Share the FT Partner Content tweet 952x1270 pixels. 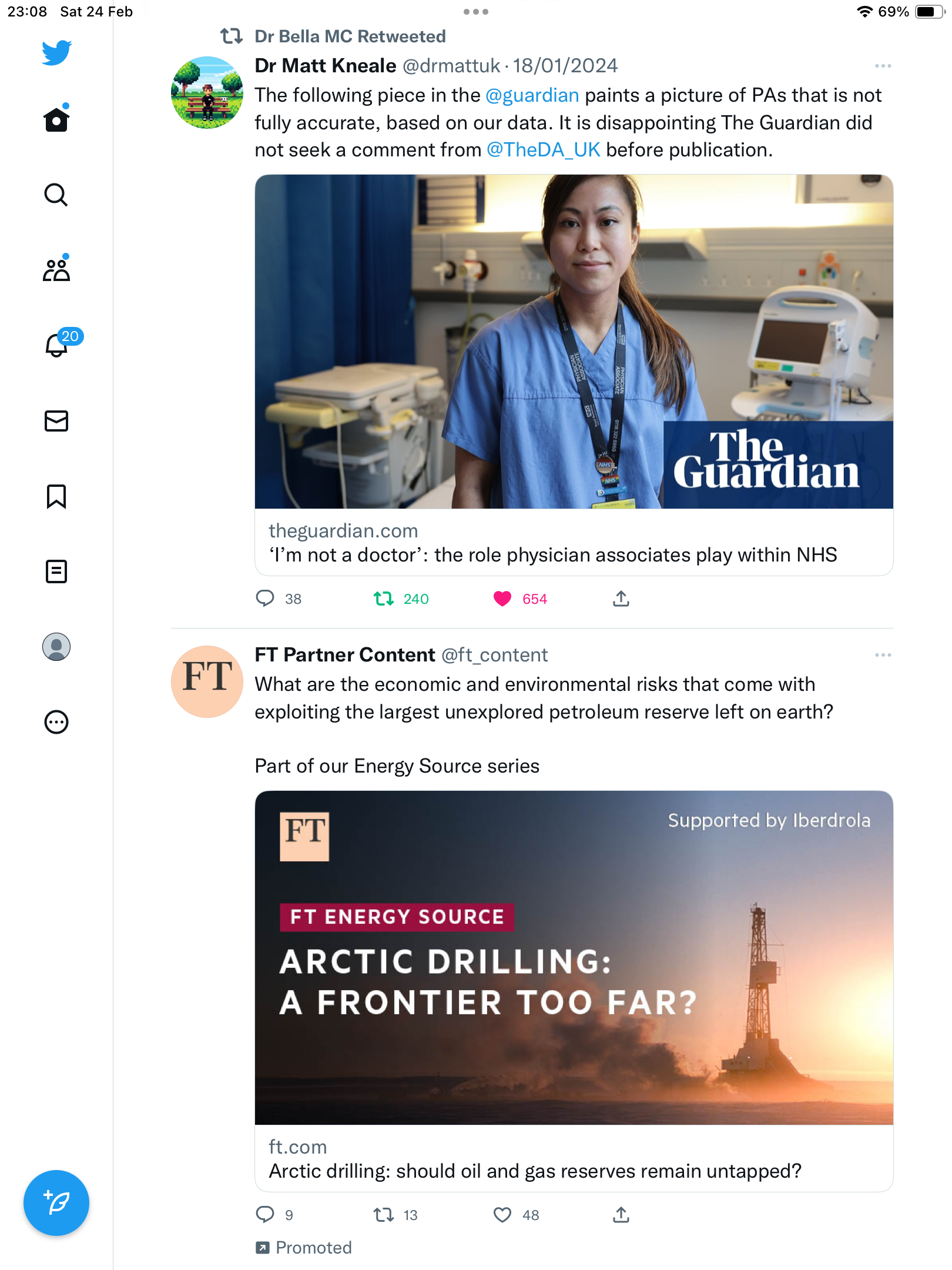click(621, 1215)
